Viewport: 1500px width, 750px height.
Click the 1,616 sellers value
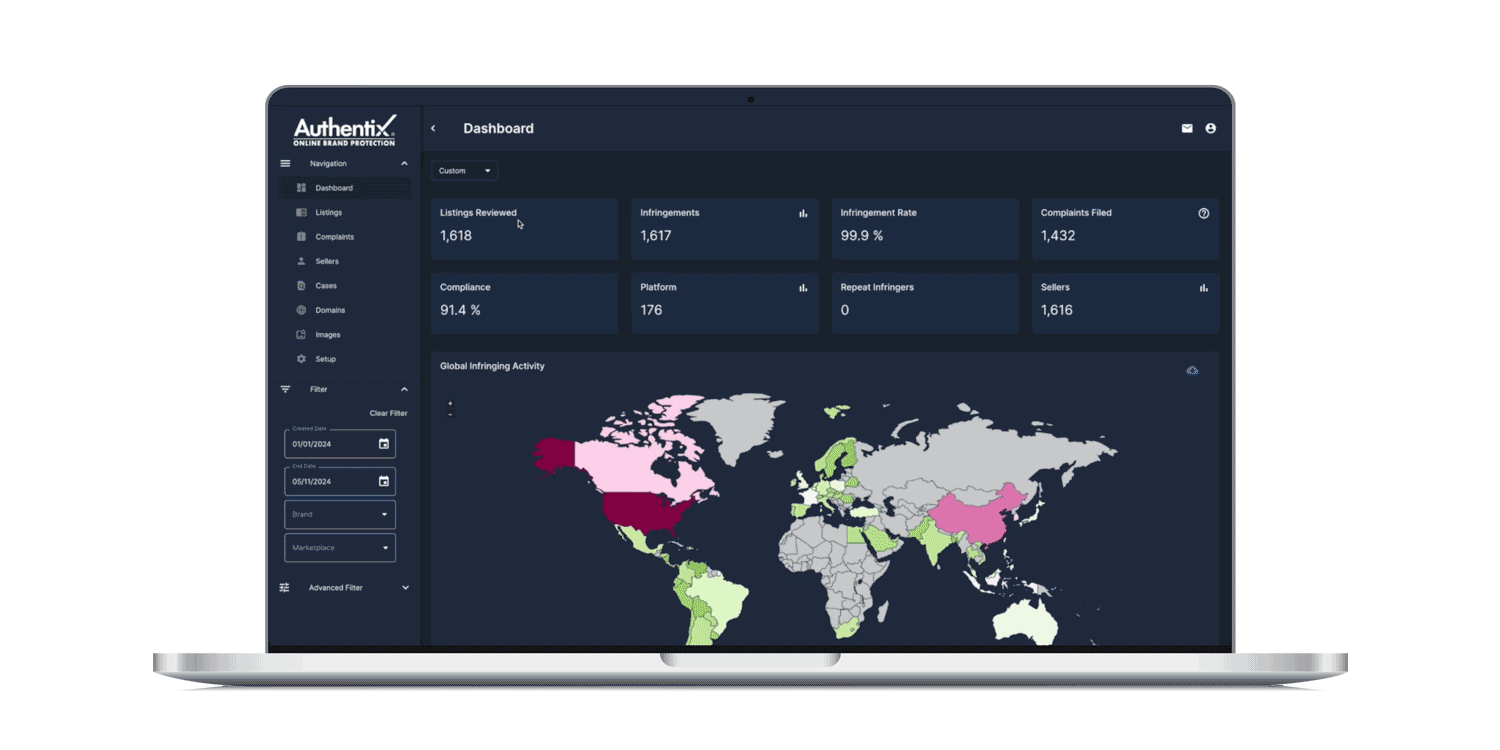pyautogui.click(x=1057, y=310)
